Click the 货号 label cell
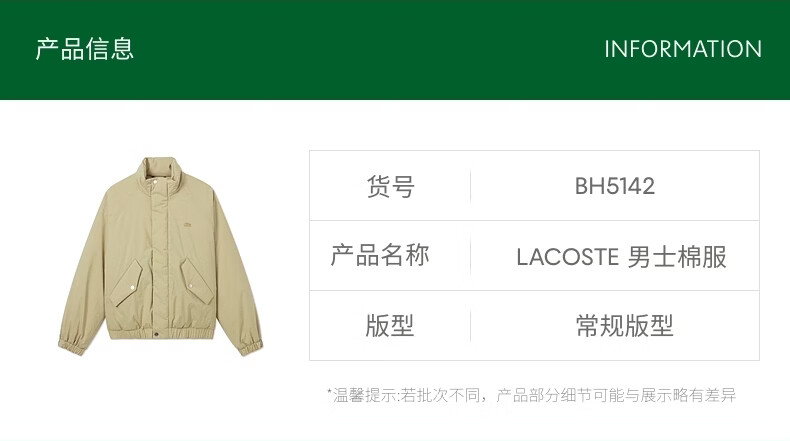 click(x=390, y=186)
